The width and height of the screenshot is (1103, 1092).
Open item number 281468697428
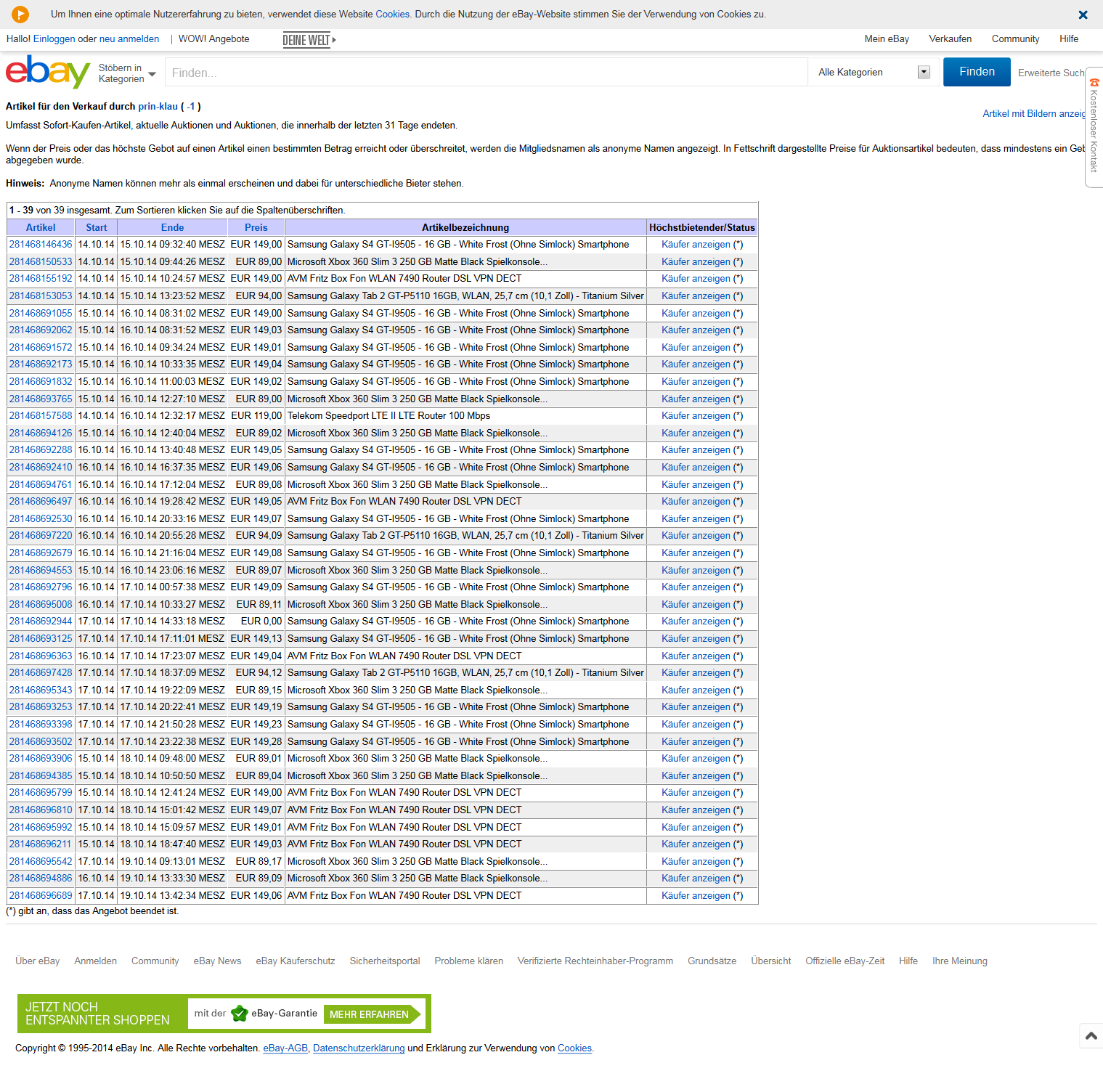(x=41, y=673)
